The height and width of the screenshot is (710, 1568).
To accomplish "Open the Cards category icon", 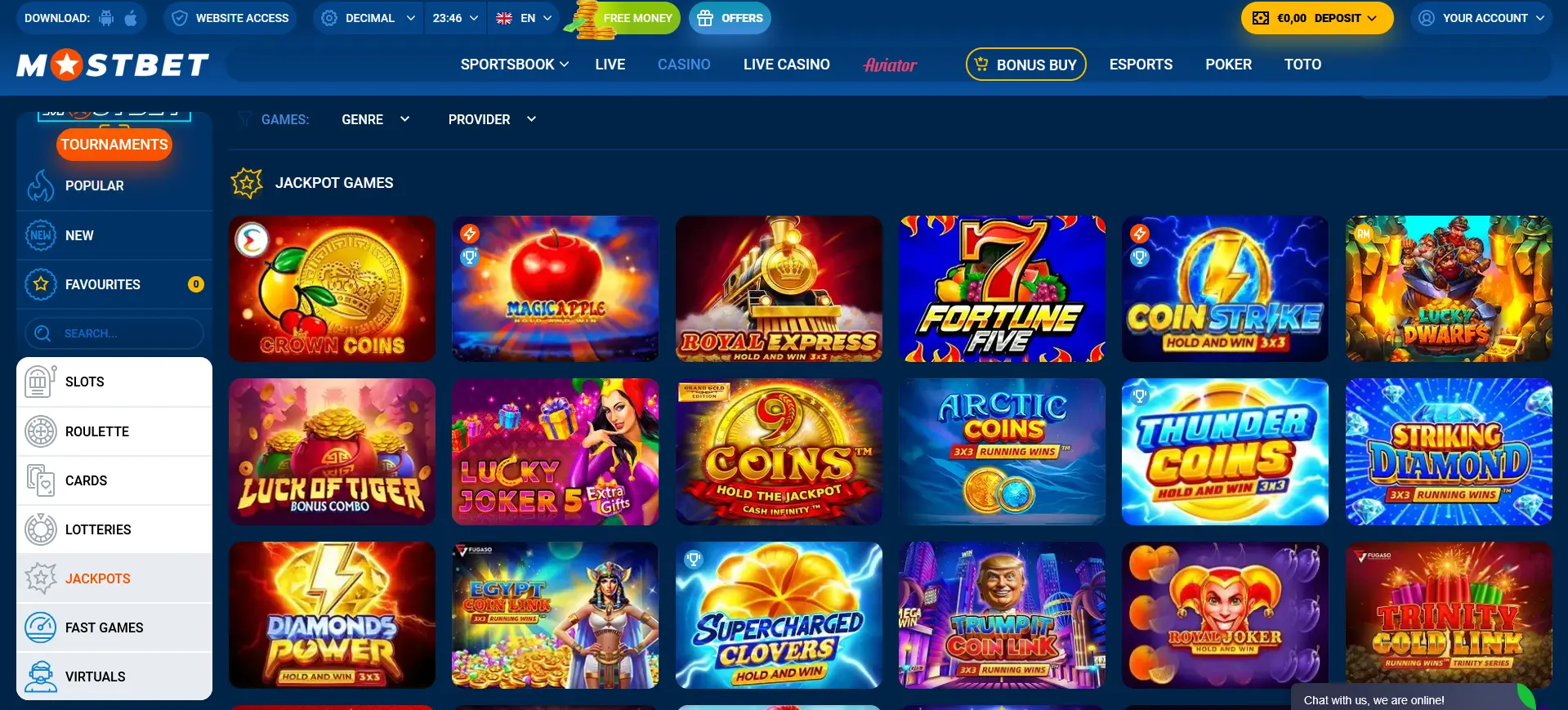I will coord(40,480).
